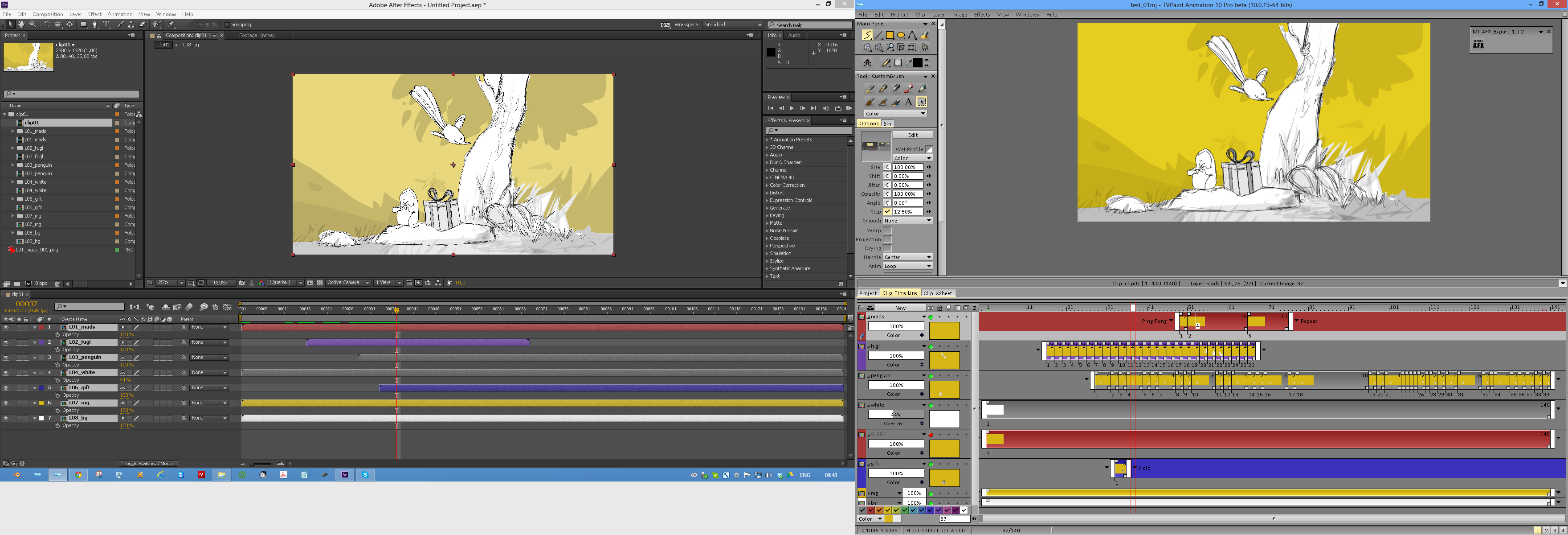Open the Composition Mini-Flowchart in timeline
Viewport: 1568px width, 535px height.
(135, 307)
